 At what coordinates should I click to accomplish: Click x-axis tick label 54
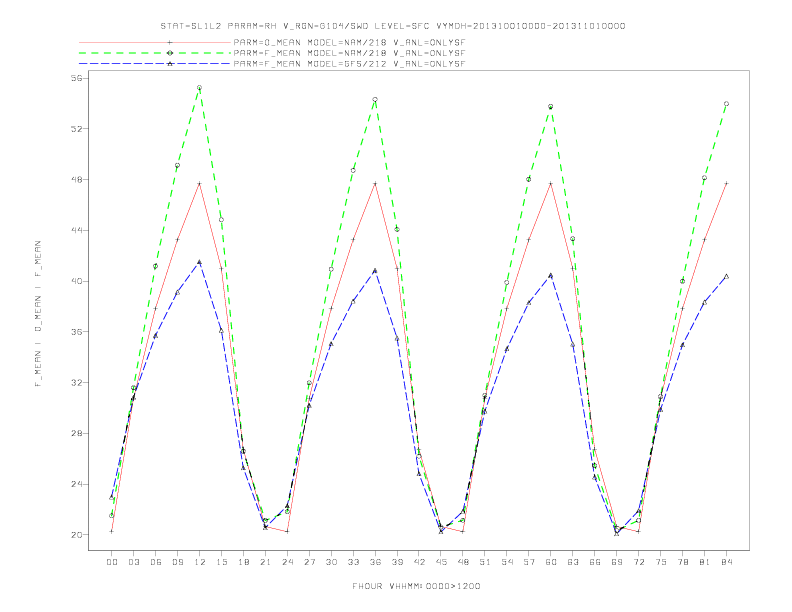pyautogui.click(x=507, y=562)
